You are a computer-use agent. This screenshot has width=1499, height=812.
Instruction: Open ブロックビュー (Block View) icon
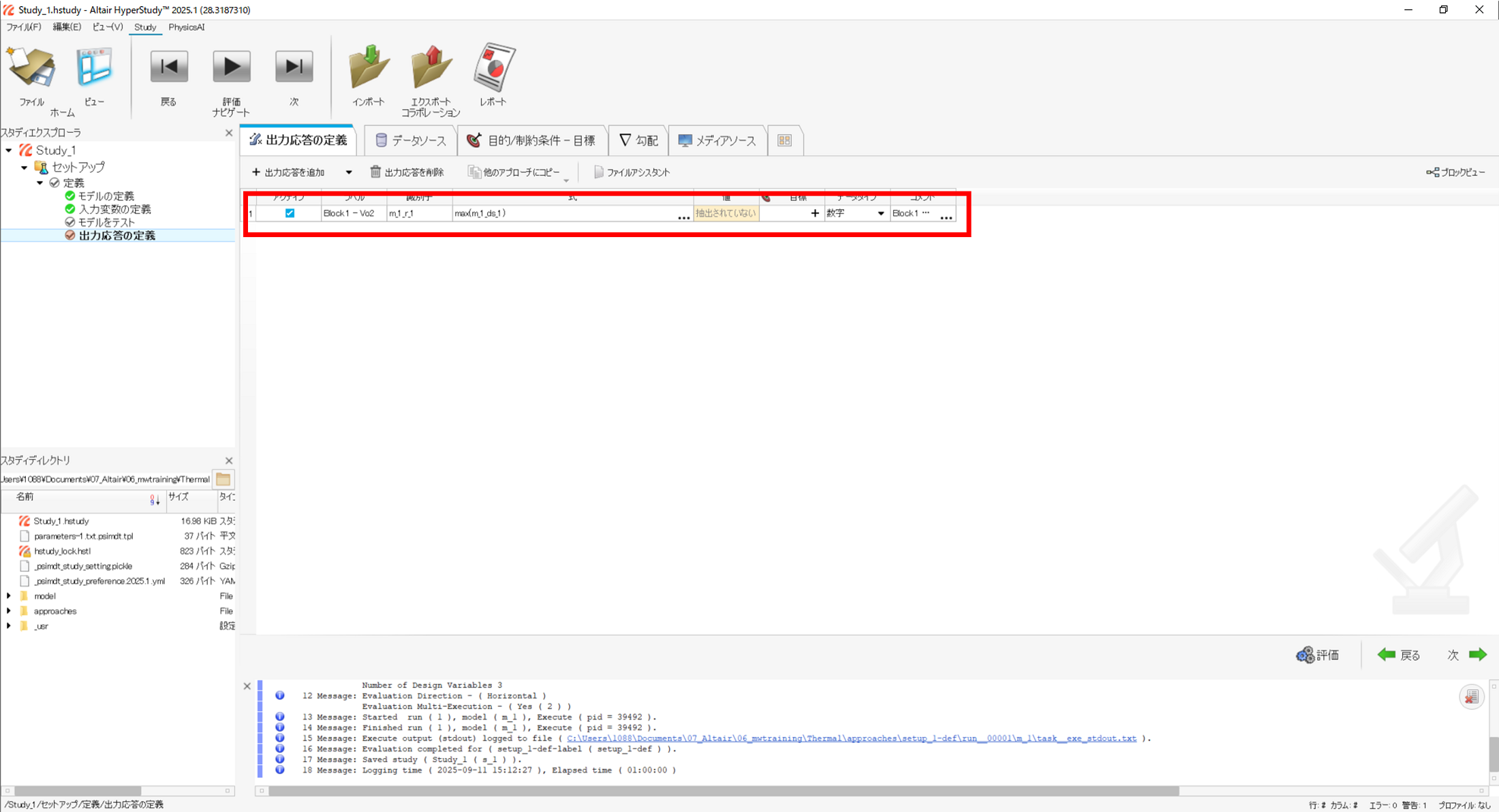click(1433, 172)
